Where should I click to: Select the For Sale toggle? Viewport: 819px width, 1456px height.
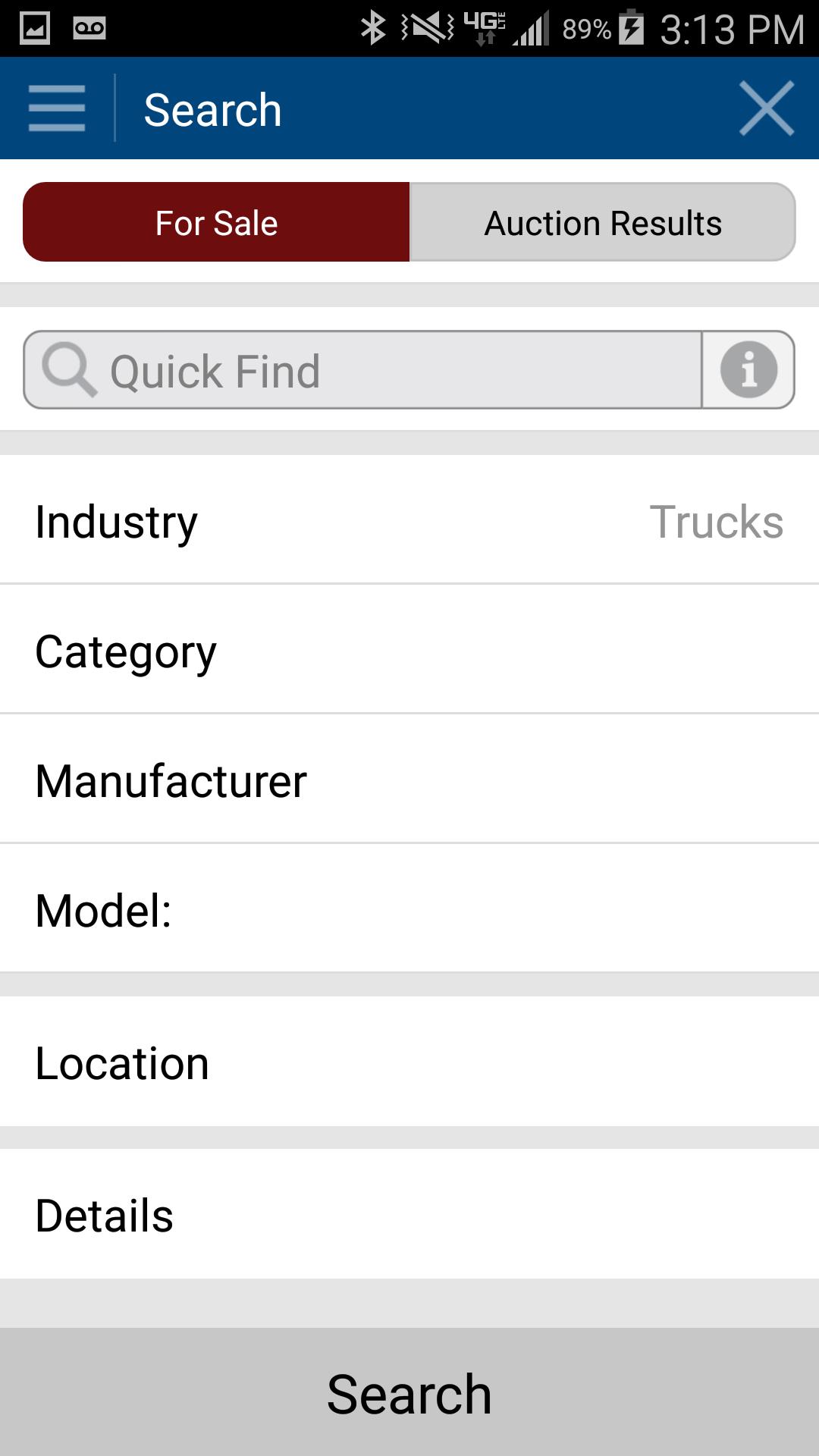217,222
